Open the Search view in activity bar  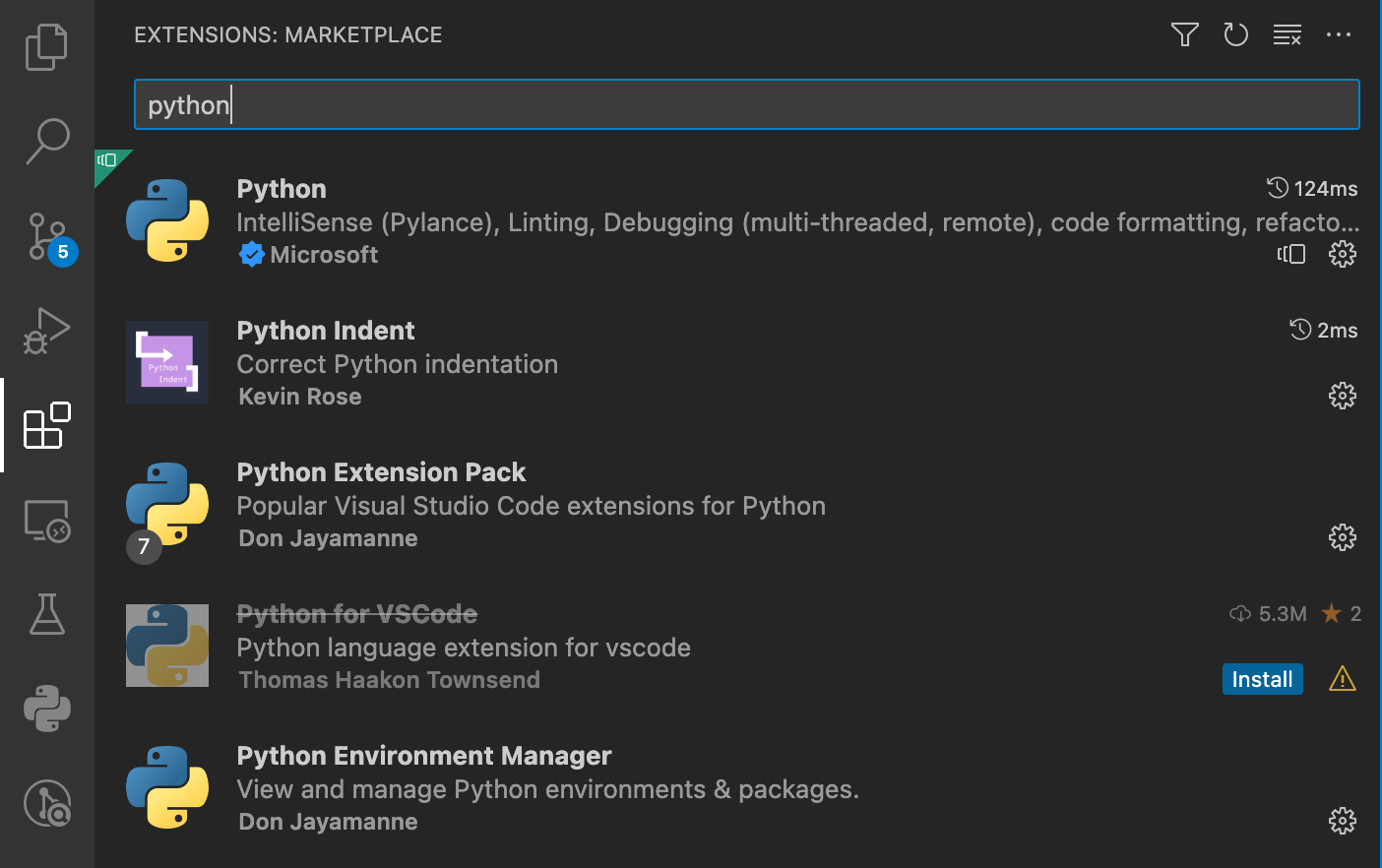46,142
